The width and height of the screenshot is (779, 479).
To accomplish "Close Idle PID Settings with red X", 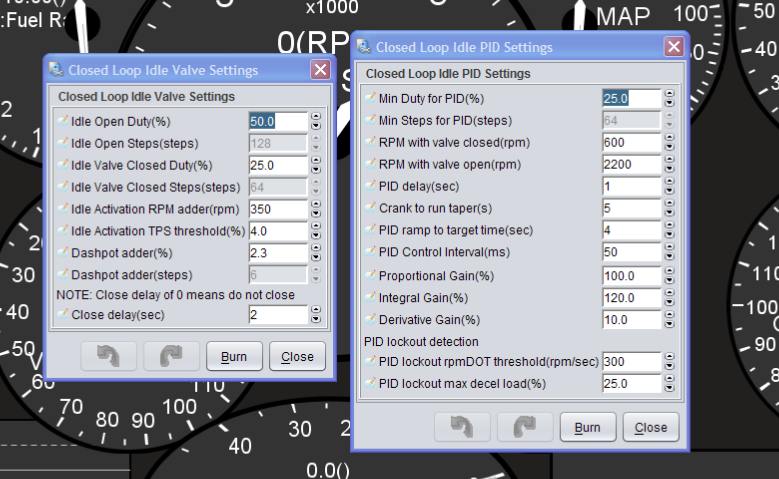I will [674, 47].
